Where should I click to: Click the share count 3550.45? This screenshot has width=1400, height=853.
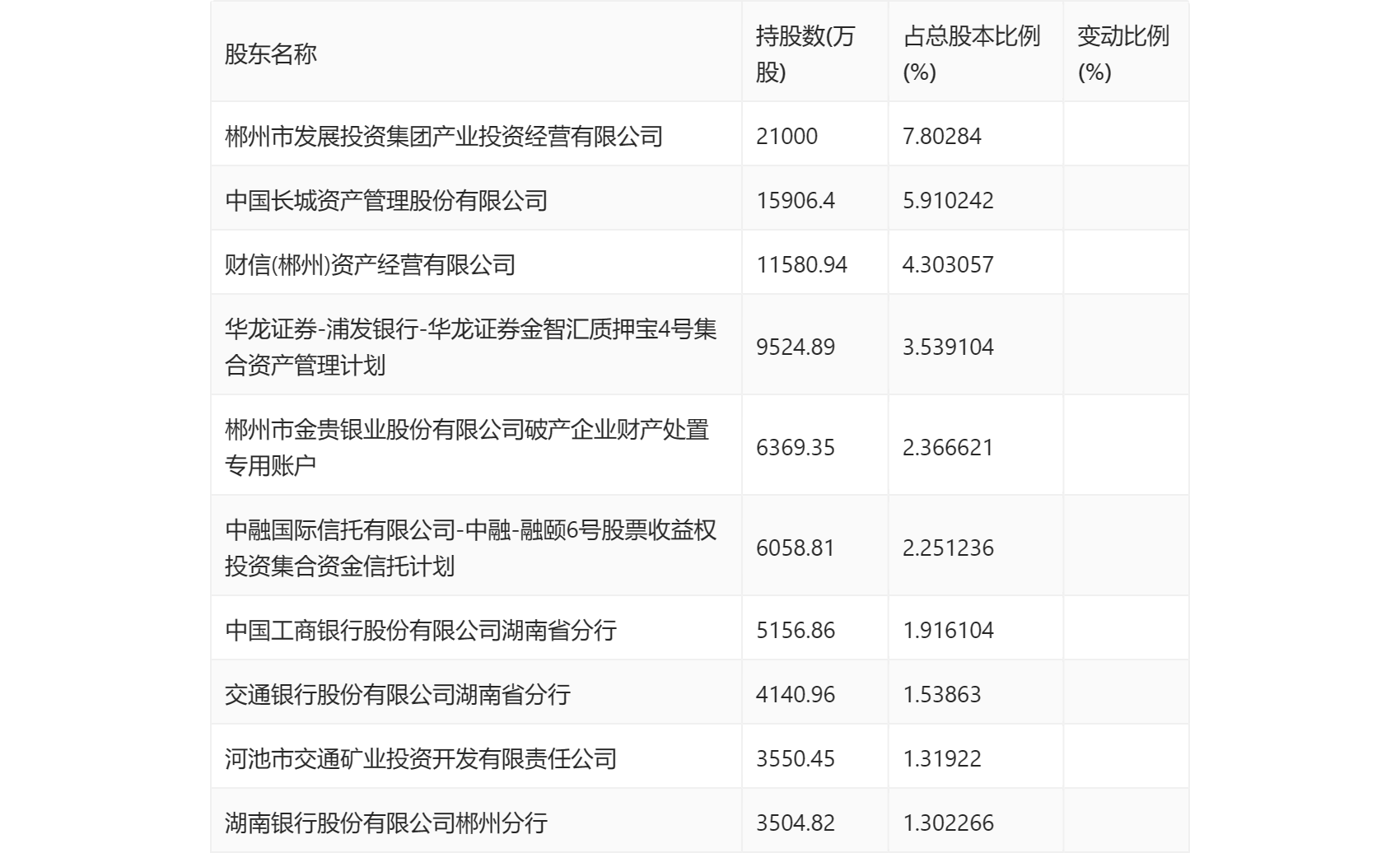click(796, 758)
